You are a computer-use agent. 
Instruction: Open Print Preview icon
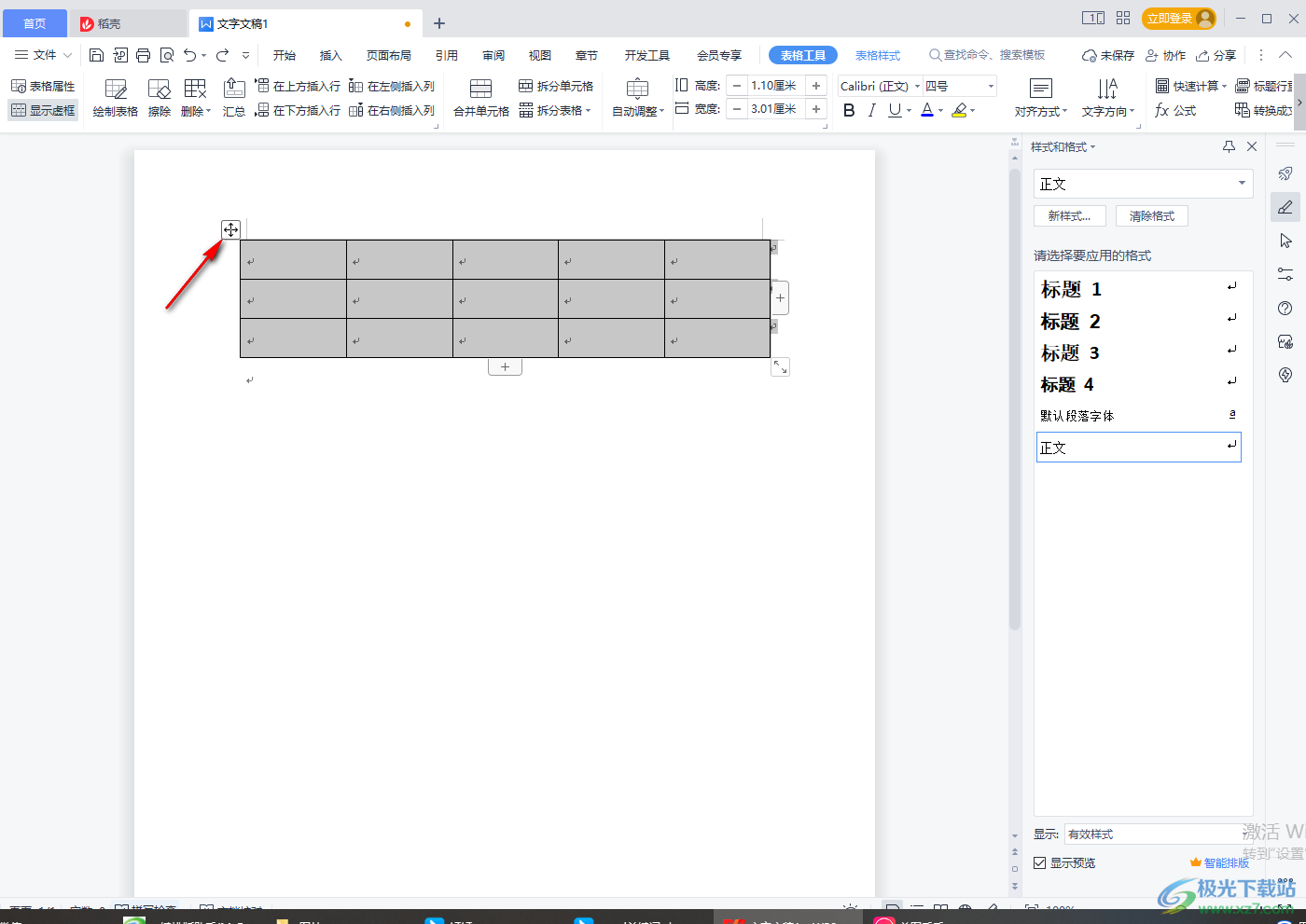pyautogui.click(x=167, y=55)
